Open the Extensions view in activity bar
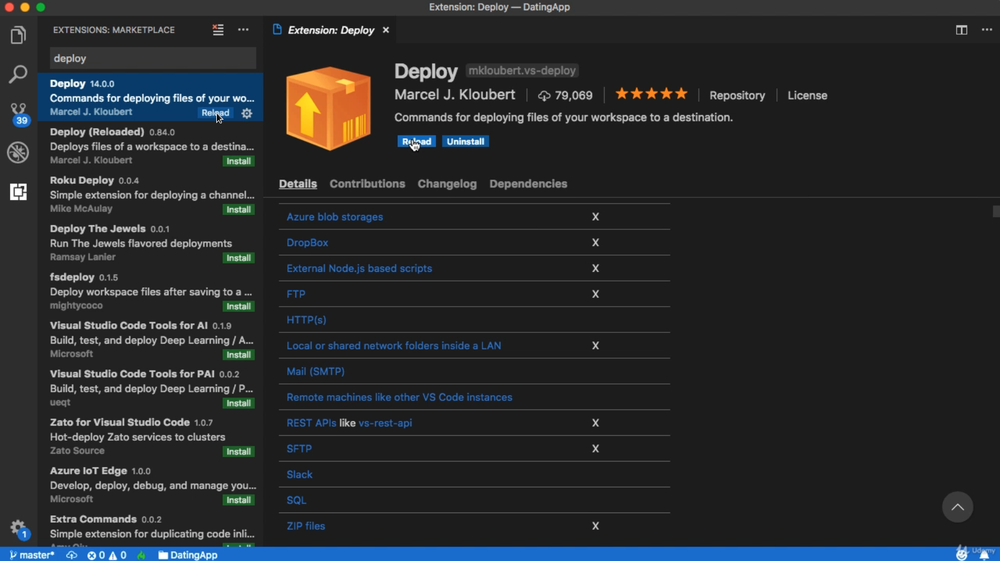Screen dimensions: 1000x561 pos(18,191)
